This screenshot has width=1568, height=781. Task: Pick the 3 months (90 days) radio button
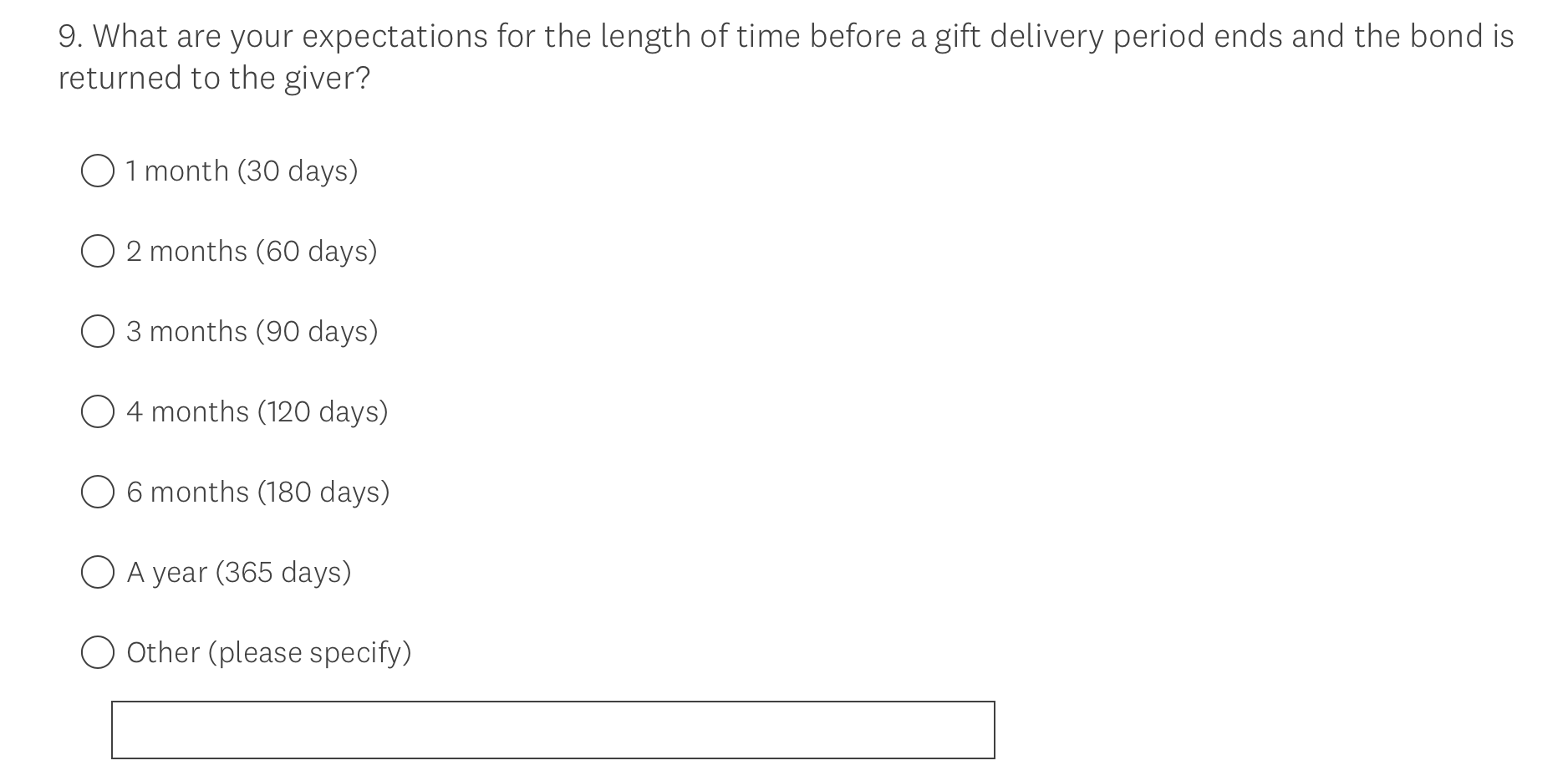click(x=98, y=331)
